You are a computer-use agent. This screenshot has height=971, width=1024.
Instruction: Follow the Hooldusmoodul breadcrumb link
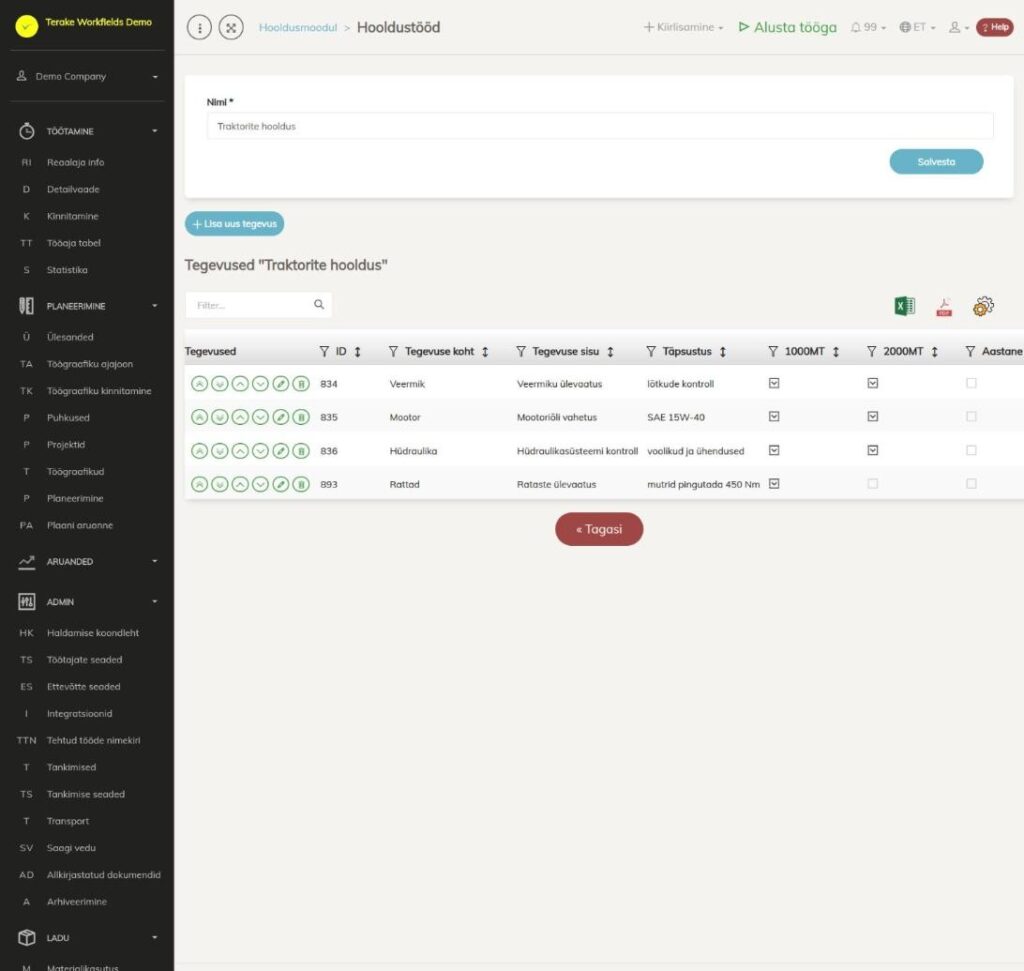pyautogui.click(x=298, y=27)
